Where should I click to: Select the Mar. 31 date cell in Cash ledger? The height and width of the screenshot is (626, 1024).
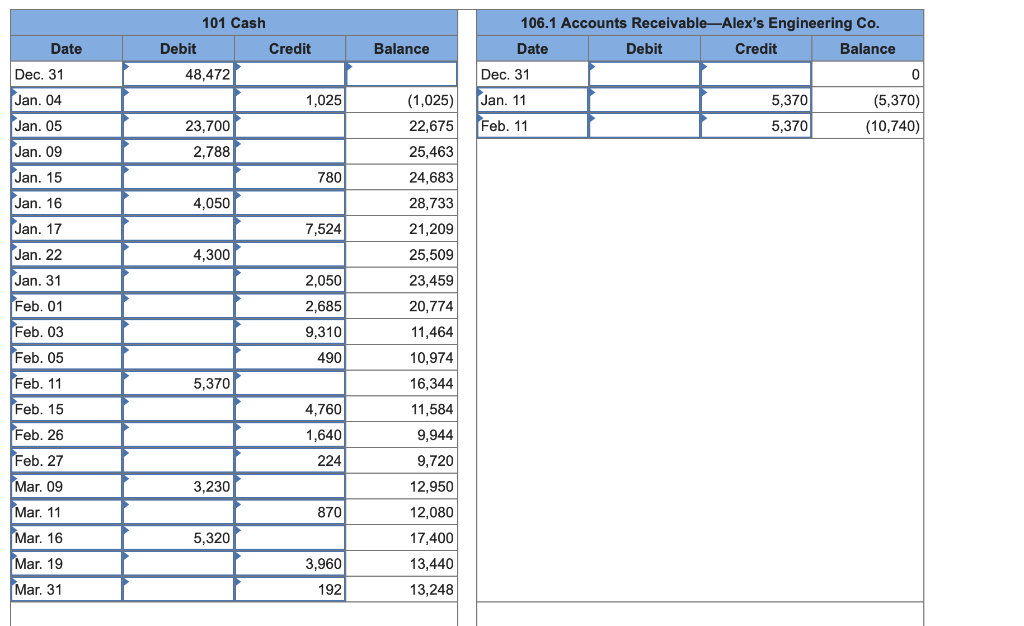pos(67,590)
